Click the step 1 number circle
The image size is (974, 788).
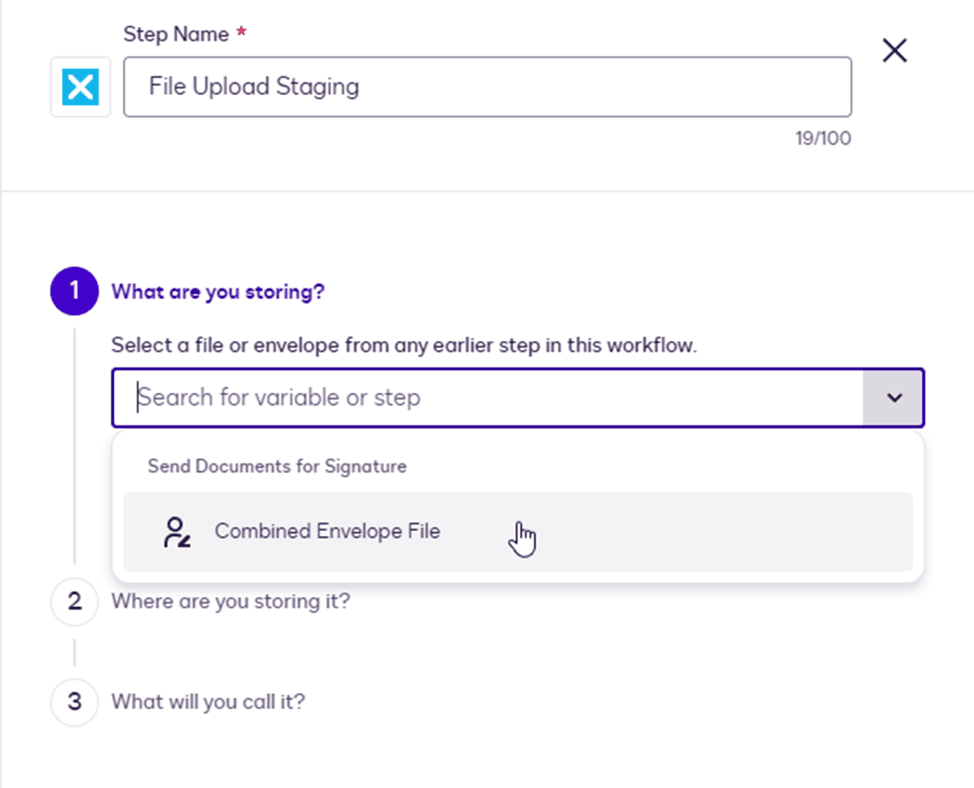74,292
